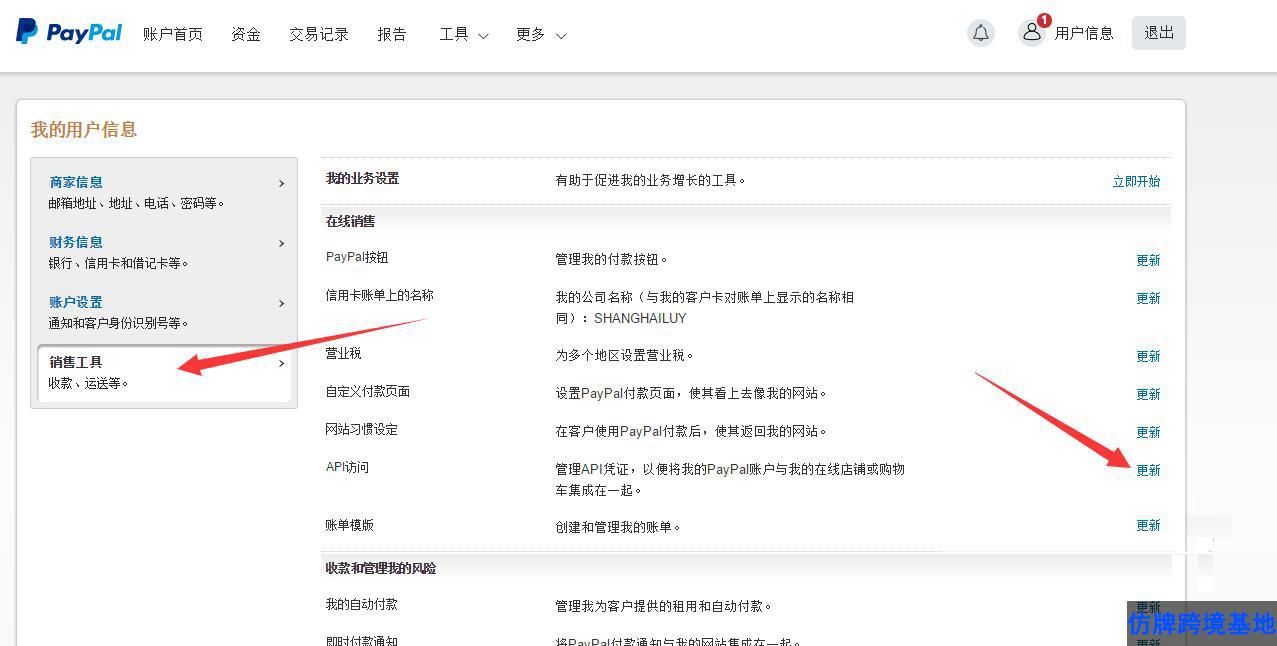
Task: Click the user profile avatar icon
Action: (x=1031, y=33)
